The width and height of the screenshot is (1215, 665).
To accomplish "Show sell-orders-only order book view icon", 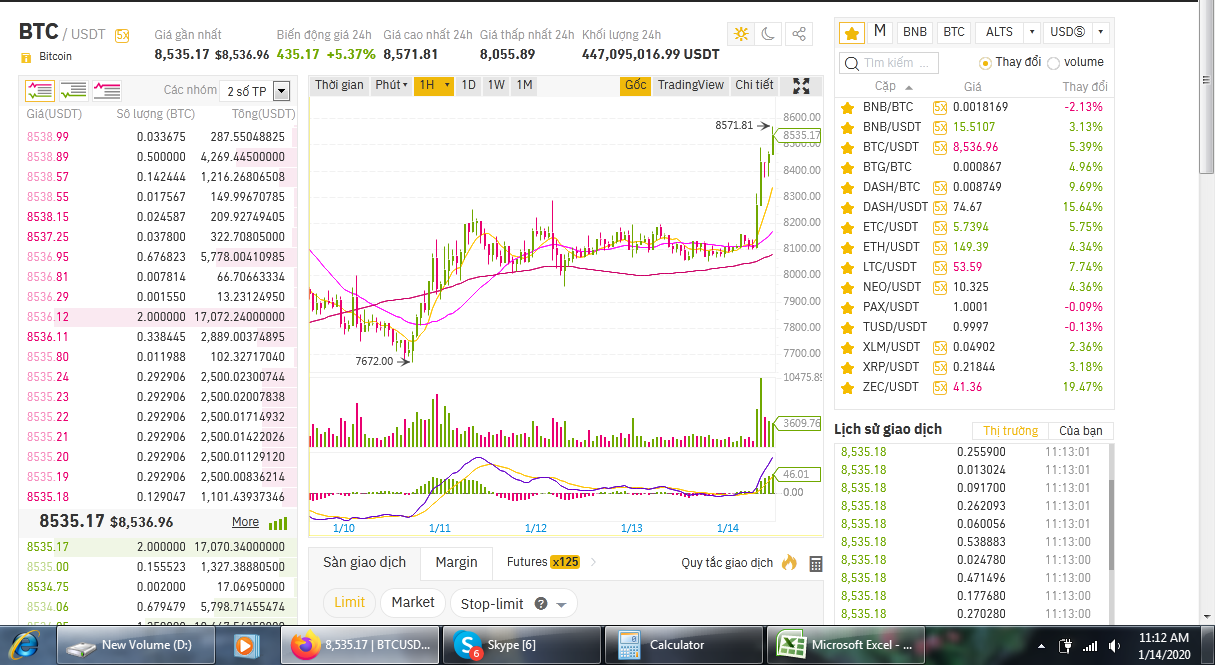I will tap(107, 91).
